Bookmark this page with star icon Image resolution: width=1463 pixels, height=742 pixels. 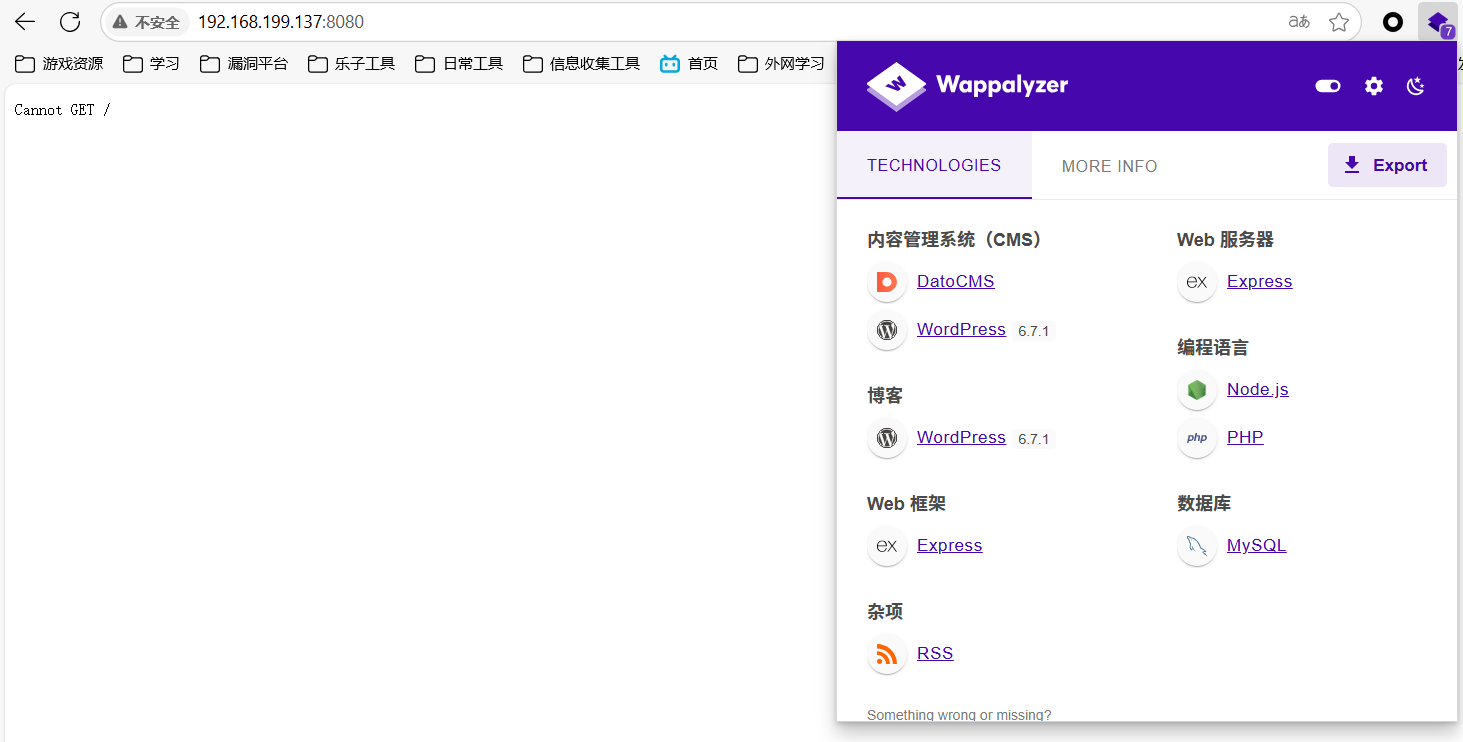point(1339,22)
